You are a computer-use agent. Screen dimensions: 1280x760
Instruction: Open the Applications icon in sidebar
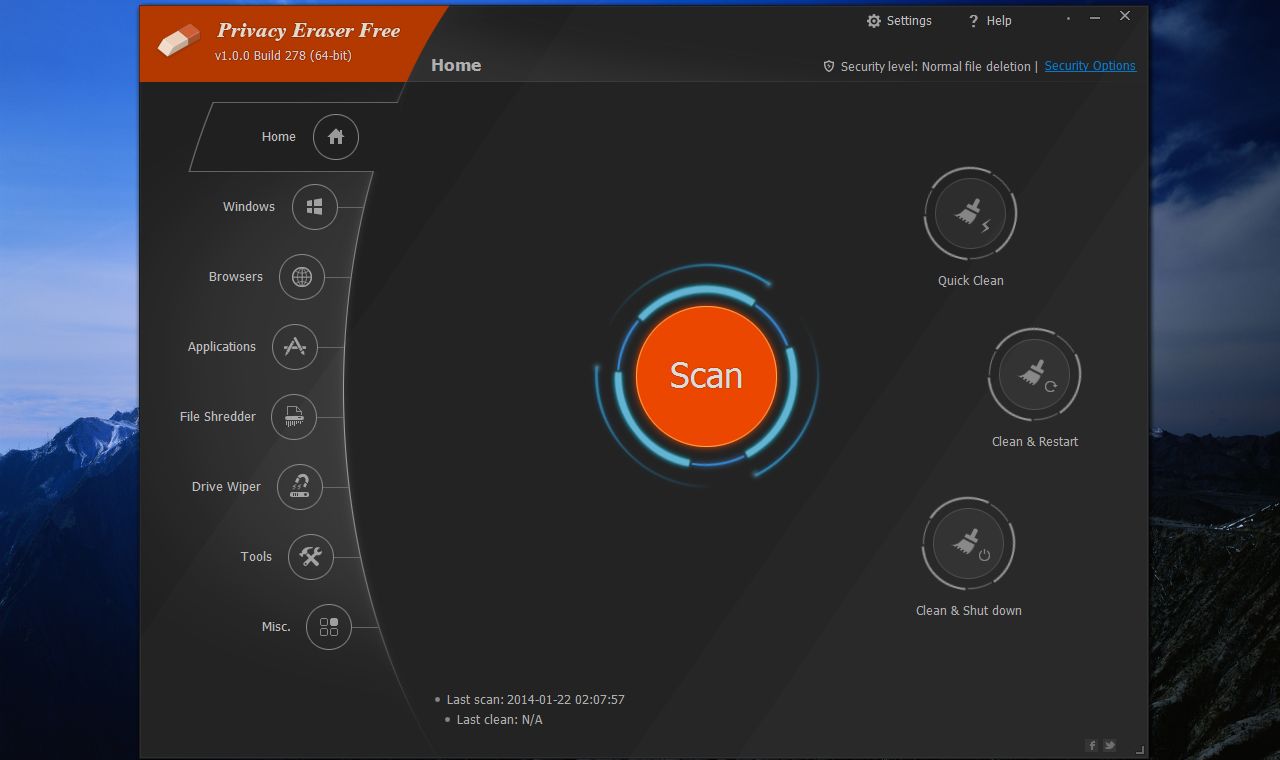coord(295,347)
